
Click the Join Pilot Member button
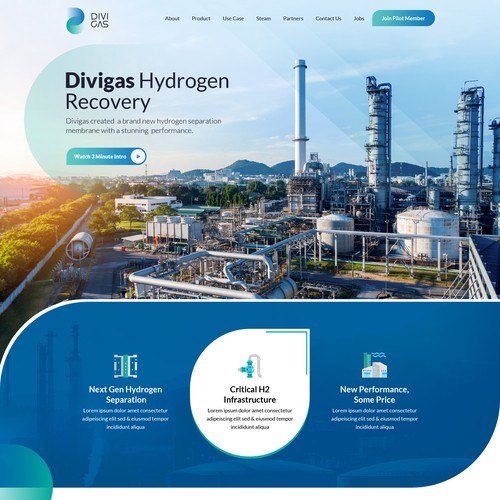[403, 18]
